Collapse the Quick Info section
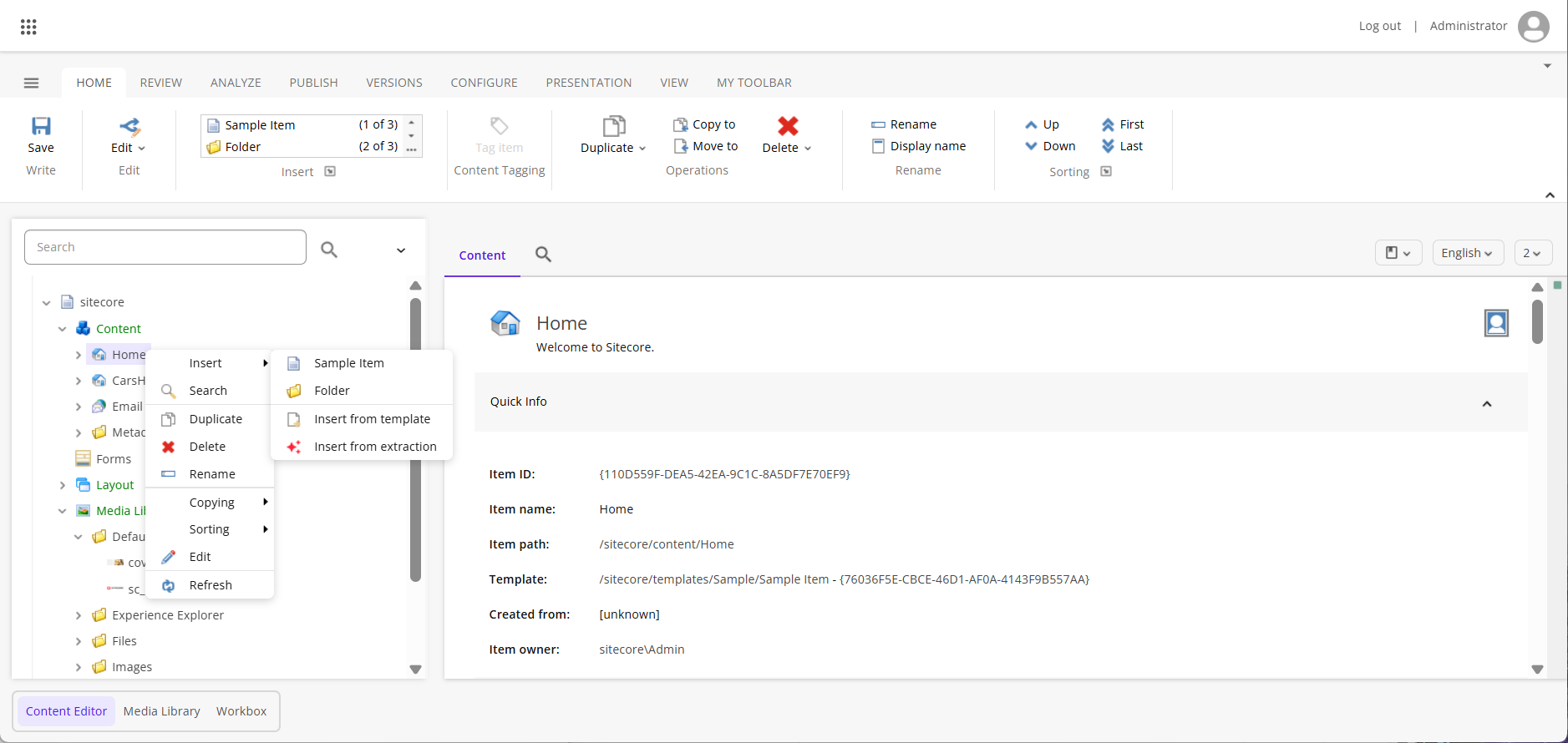The height and width of the screenshot is (743, 1568). point(1487,404)
